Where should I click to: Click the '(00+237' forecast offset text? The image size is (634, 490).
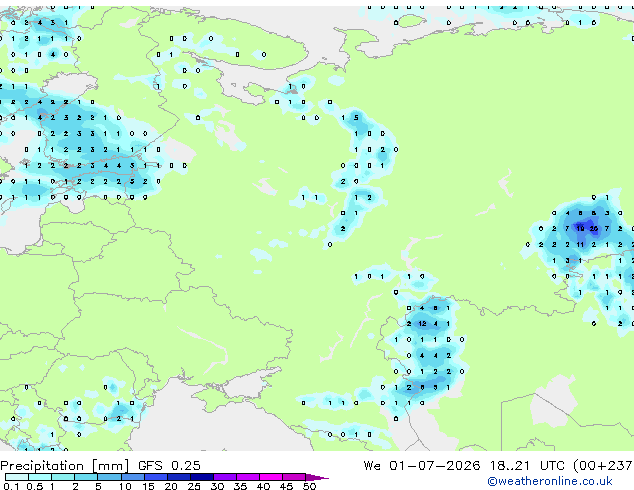click(603, 466)
